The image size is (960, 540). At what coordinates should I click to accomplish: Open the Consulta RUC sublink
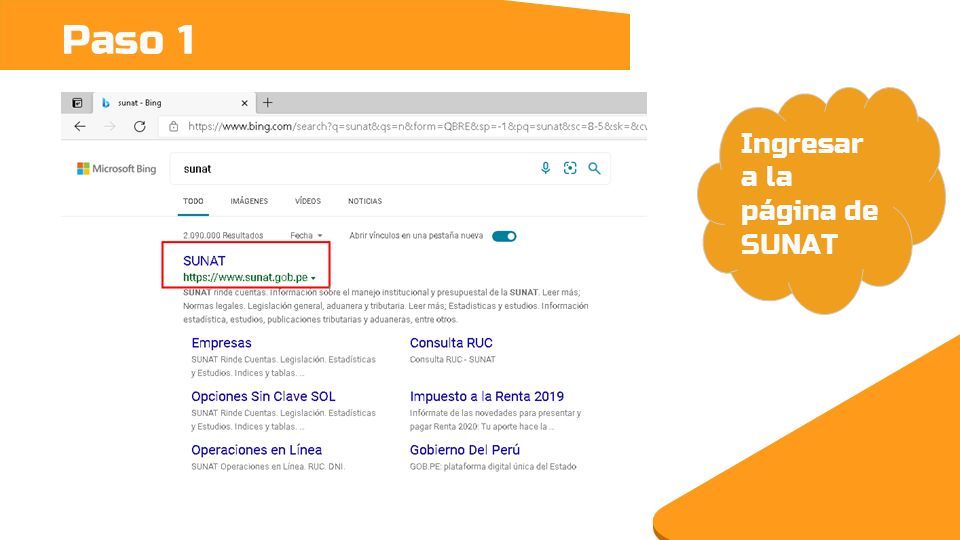pos(451,343)
